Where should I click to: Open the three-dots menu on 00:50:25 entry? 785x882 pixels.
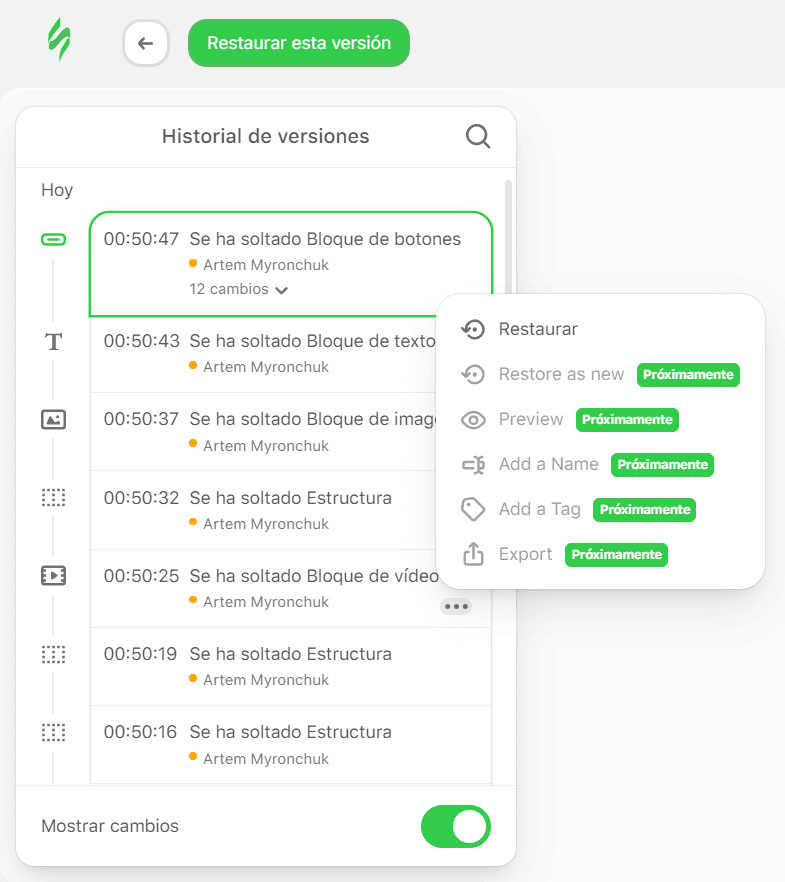[x=456, y=606]
